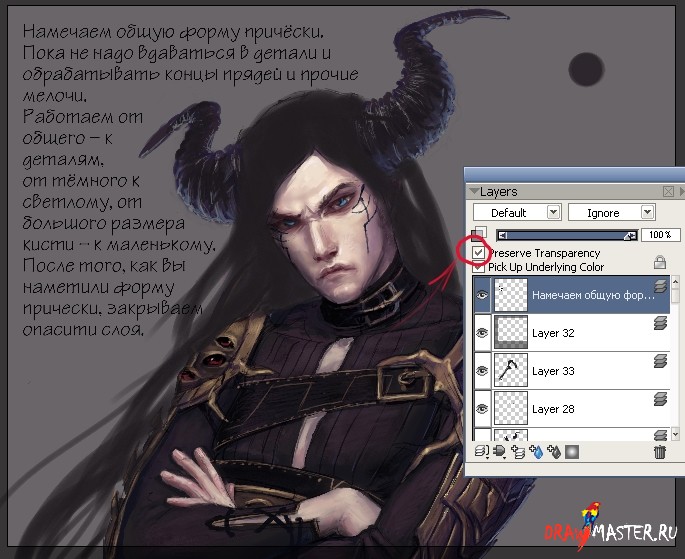Click the thumbnail of Layer 28
The height and width of the screenshot is (559, 685).
511,408
